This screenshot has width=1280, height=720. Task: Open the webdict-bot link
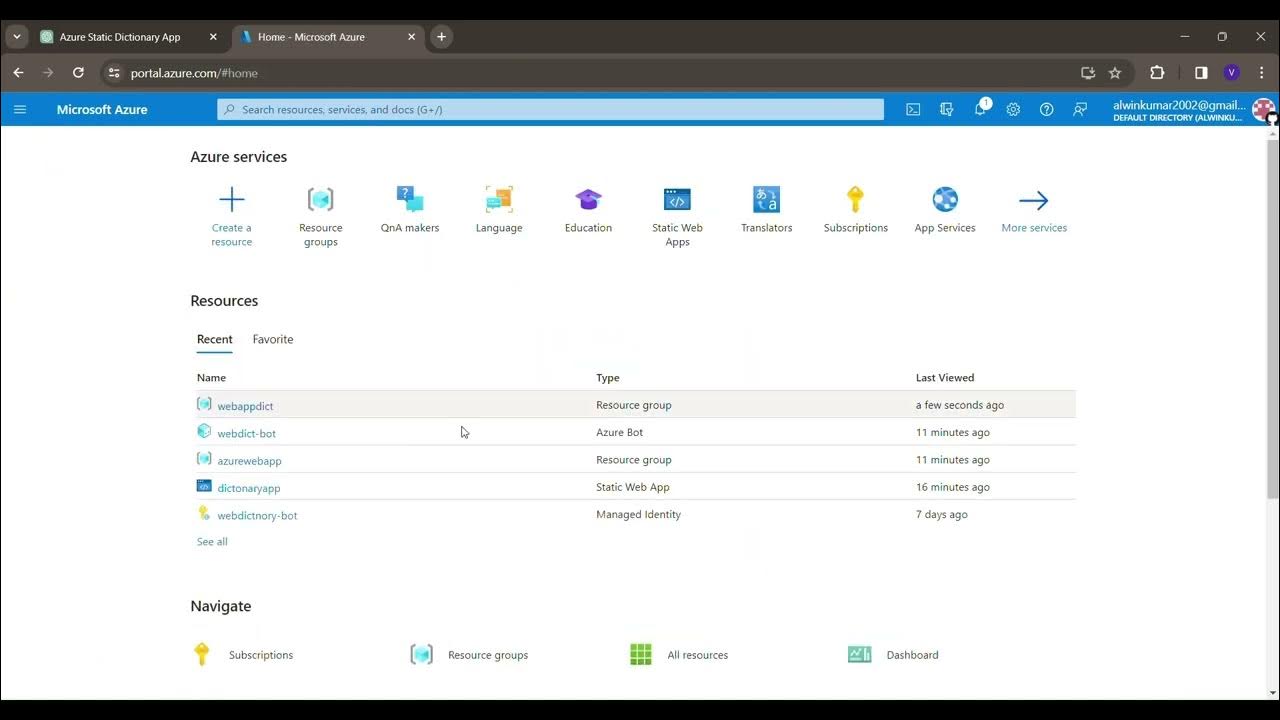(246, 433)
